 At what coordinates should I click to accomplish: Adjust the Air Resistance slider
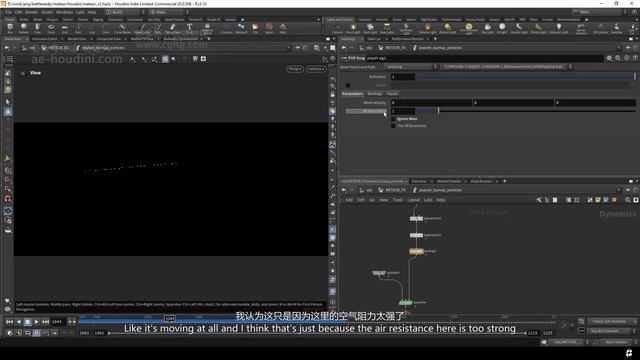(525, 111)
